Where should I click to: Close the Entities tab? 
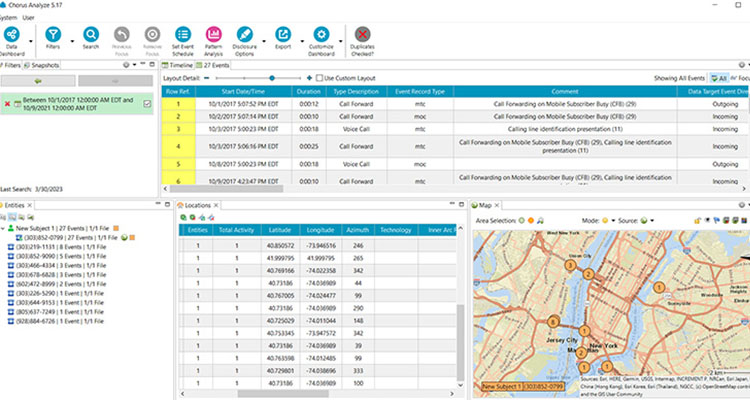click(30, 205)
